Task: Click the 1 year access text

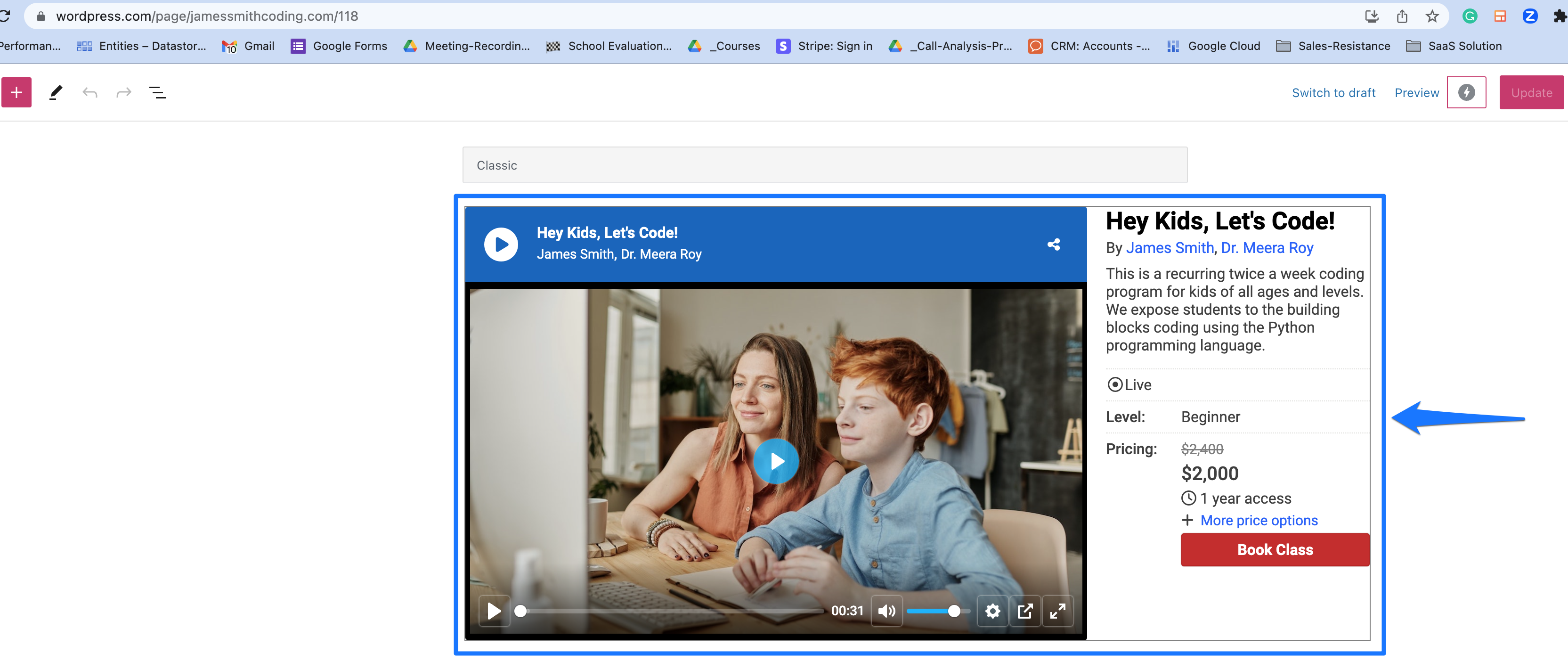Action: (1245, 498)
